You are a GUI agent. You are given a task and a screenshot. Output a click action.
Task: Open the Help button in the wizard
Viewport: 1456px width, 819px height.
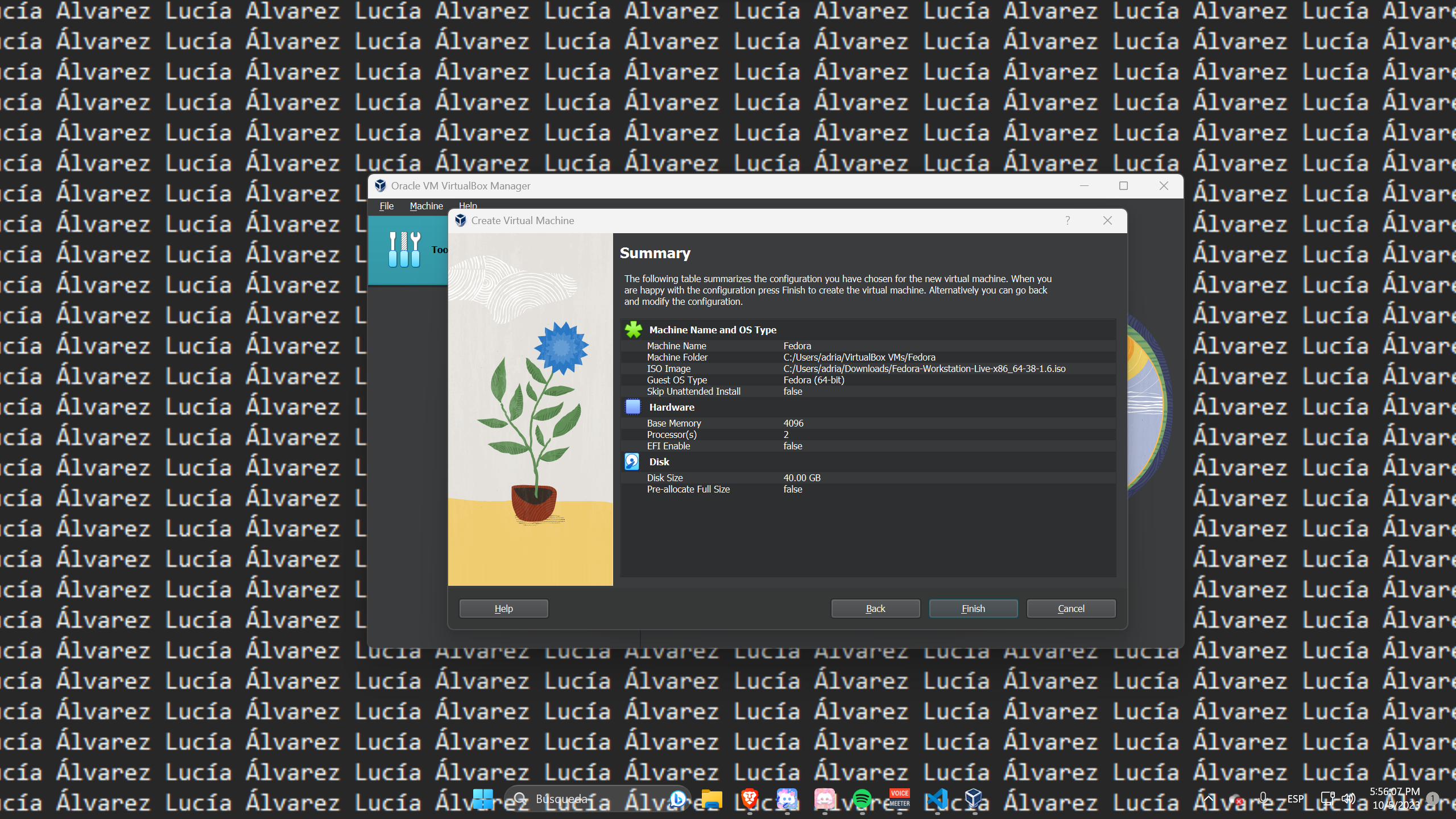point(503,609)
